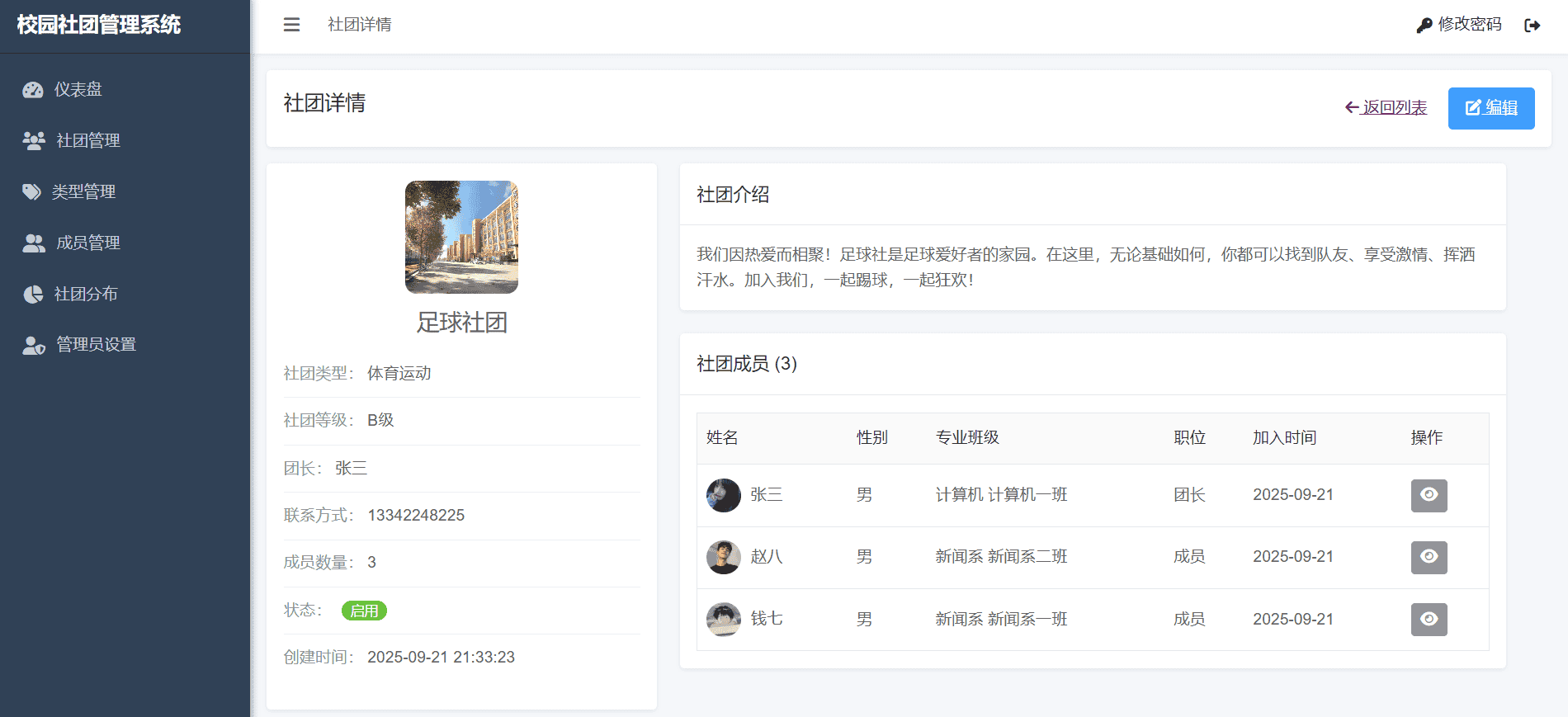Click the 仪表盘 dashboard gauge icon

(33, 90)
